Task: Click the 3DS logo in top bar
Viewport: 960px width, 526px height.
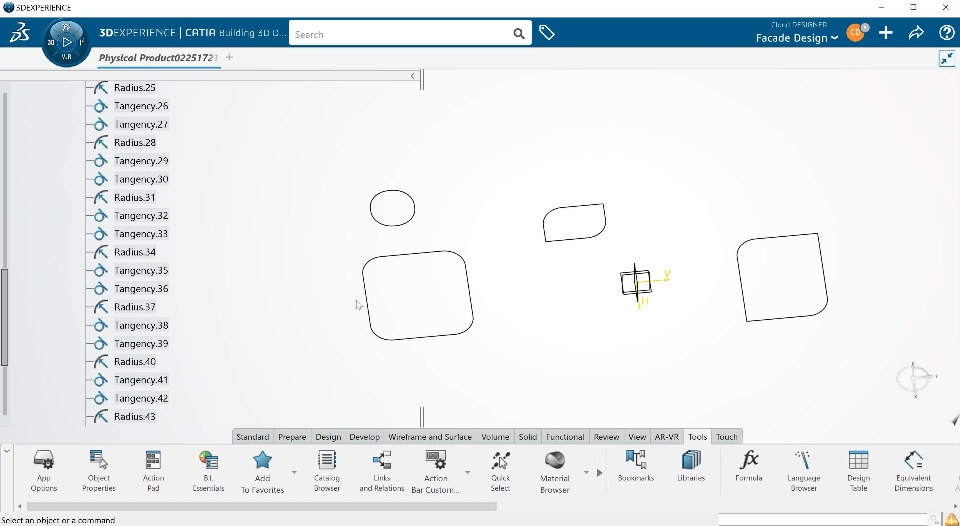Action: (x=20, y=32)
